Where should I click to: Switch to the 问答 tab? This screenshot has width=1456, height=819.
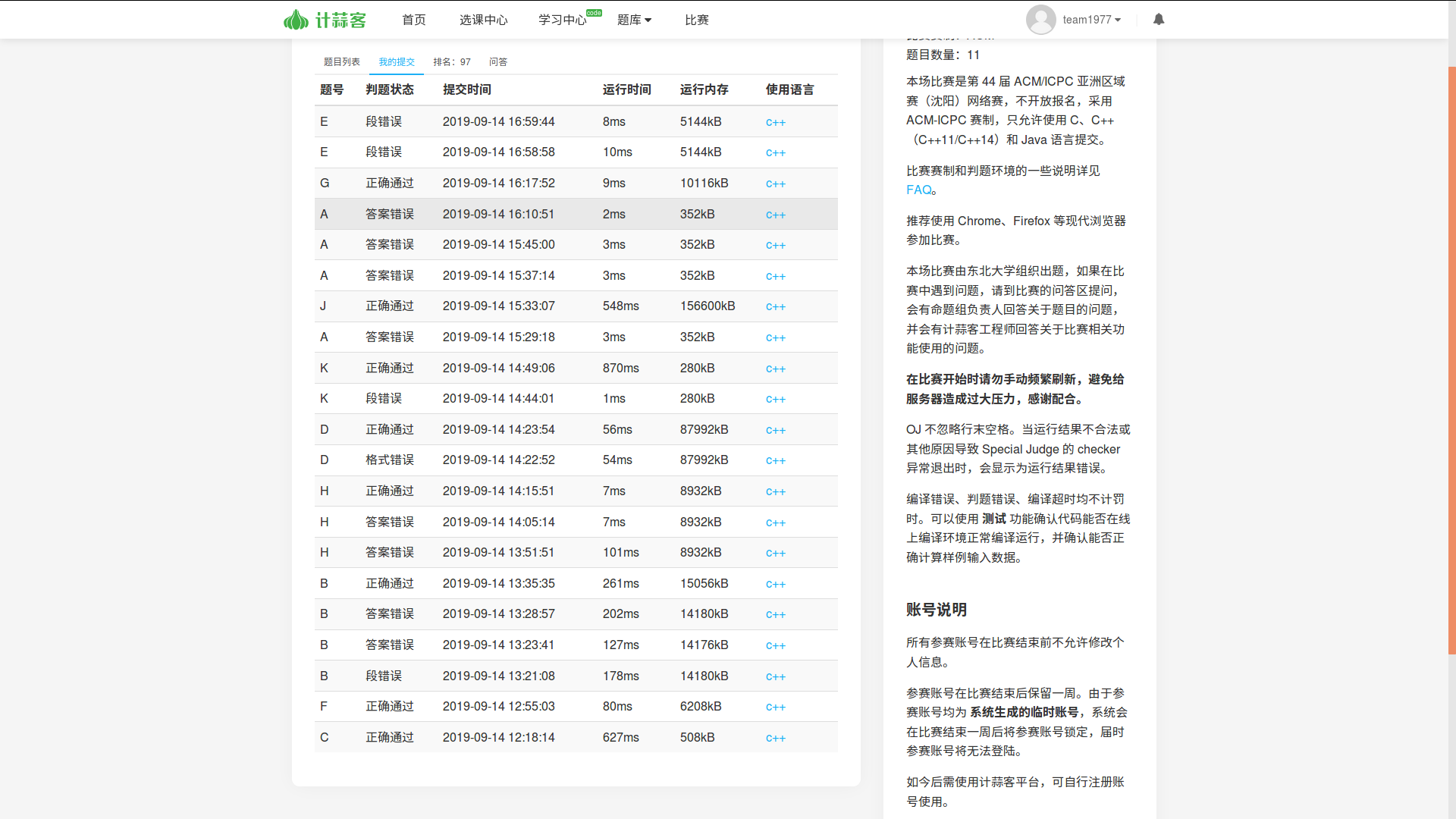coord(498,61)
